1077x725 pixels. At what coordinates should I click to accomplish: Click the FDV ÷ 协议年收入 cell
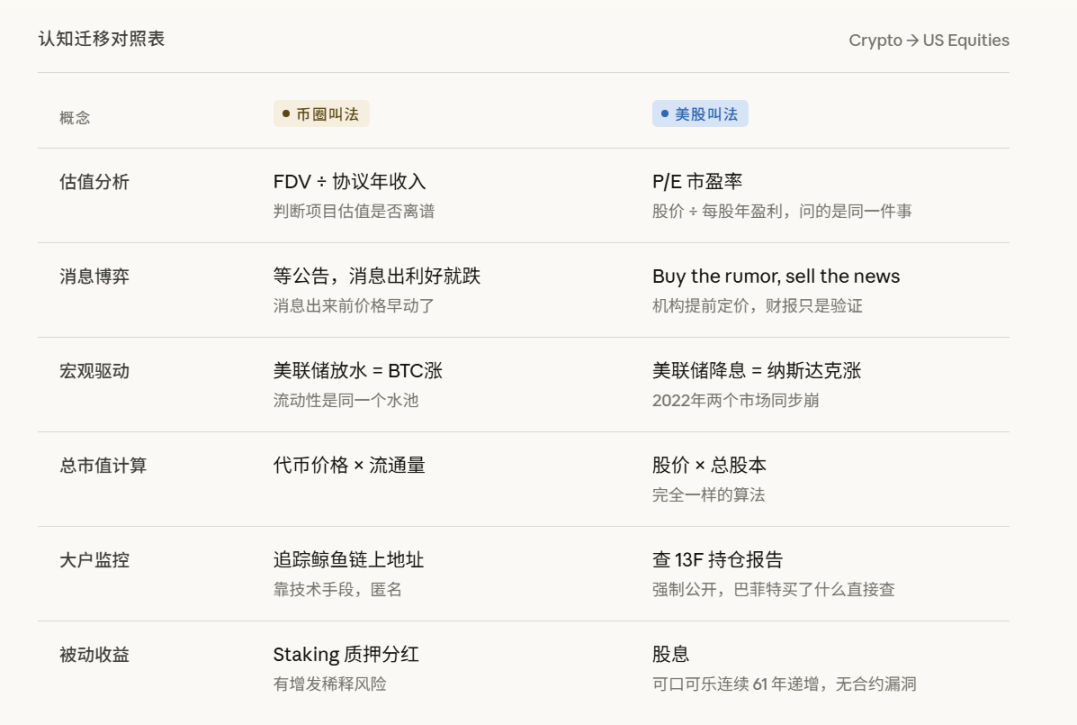coord(349,181)
